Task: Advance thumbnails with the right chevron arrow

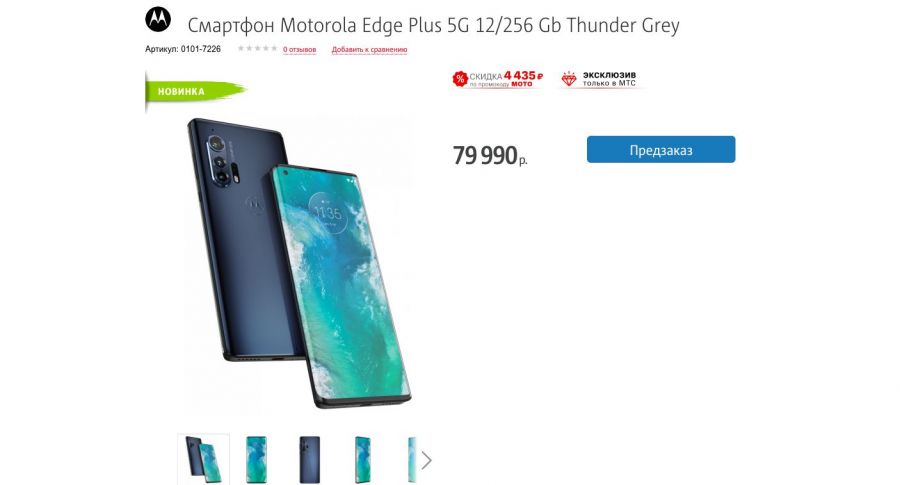Action: [426, 460]
